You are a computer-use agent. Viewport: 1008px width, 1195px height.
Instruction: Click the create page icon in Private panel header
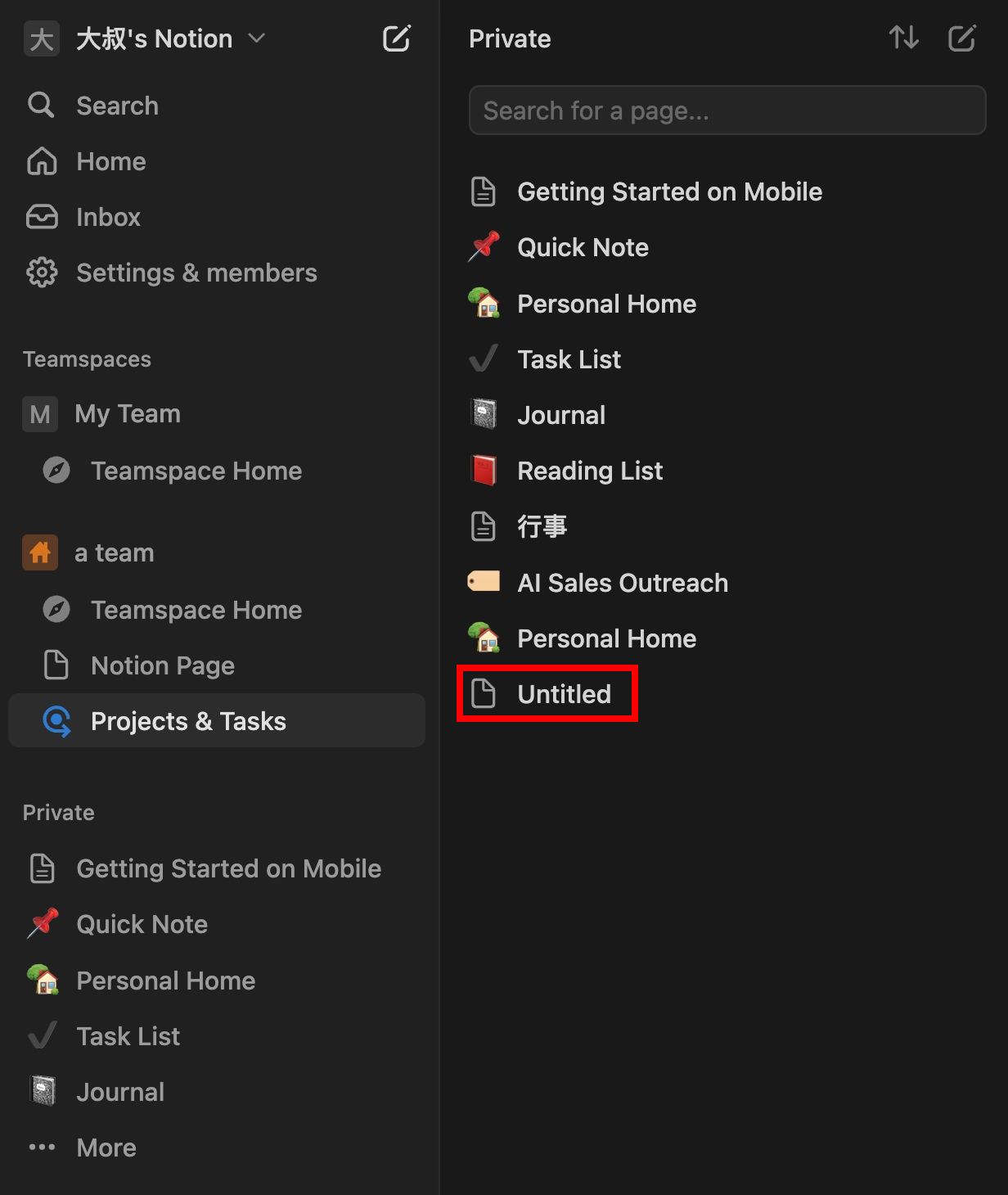pos(961,38)
